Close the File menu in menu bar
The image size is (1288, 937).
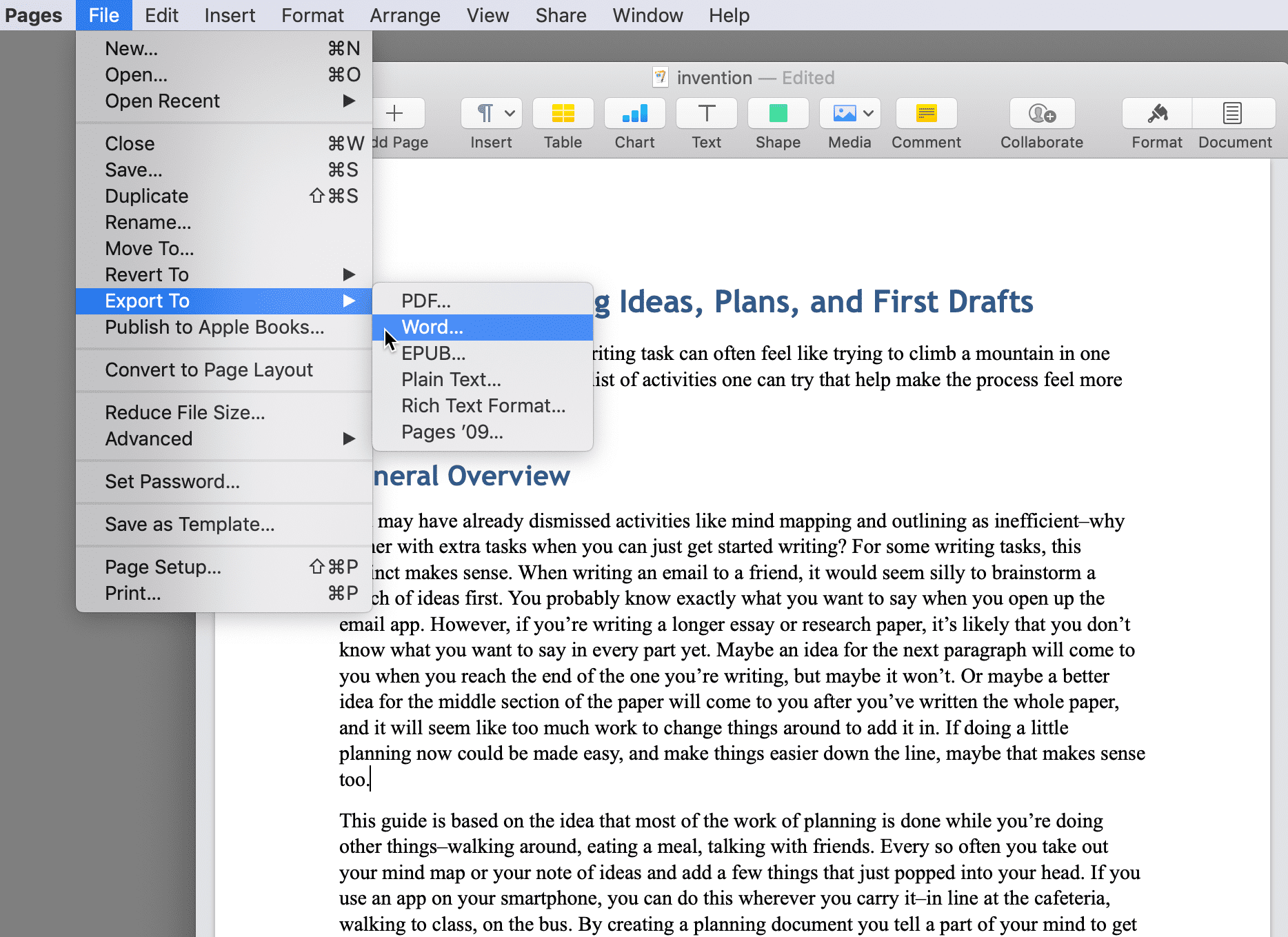104,15
